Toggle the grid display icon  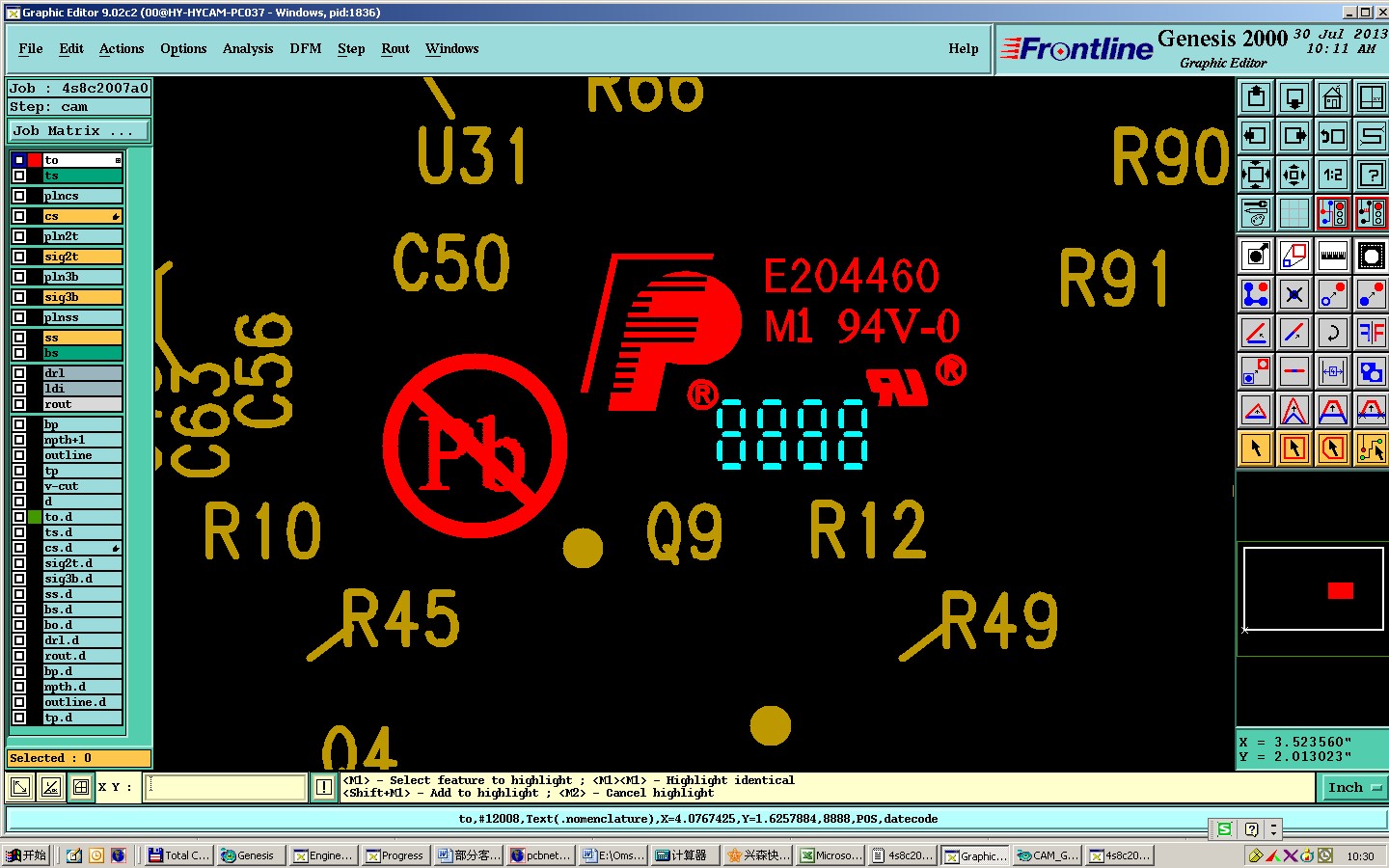(x=1294, y=213)
